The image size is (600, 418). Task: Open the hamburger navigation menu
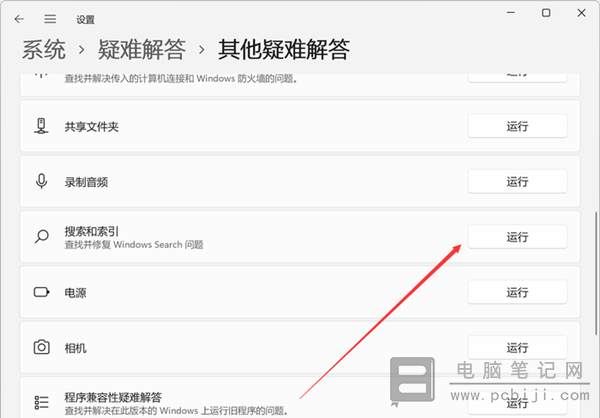click(x=50, y=19)
